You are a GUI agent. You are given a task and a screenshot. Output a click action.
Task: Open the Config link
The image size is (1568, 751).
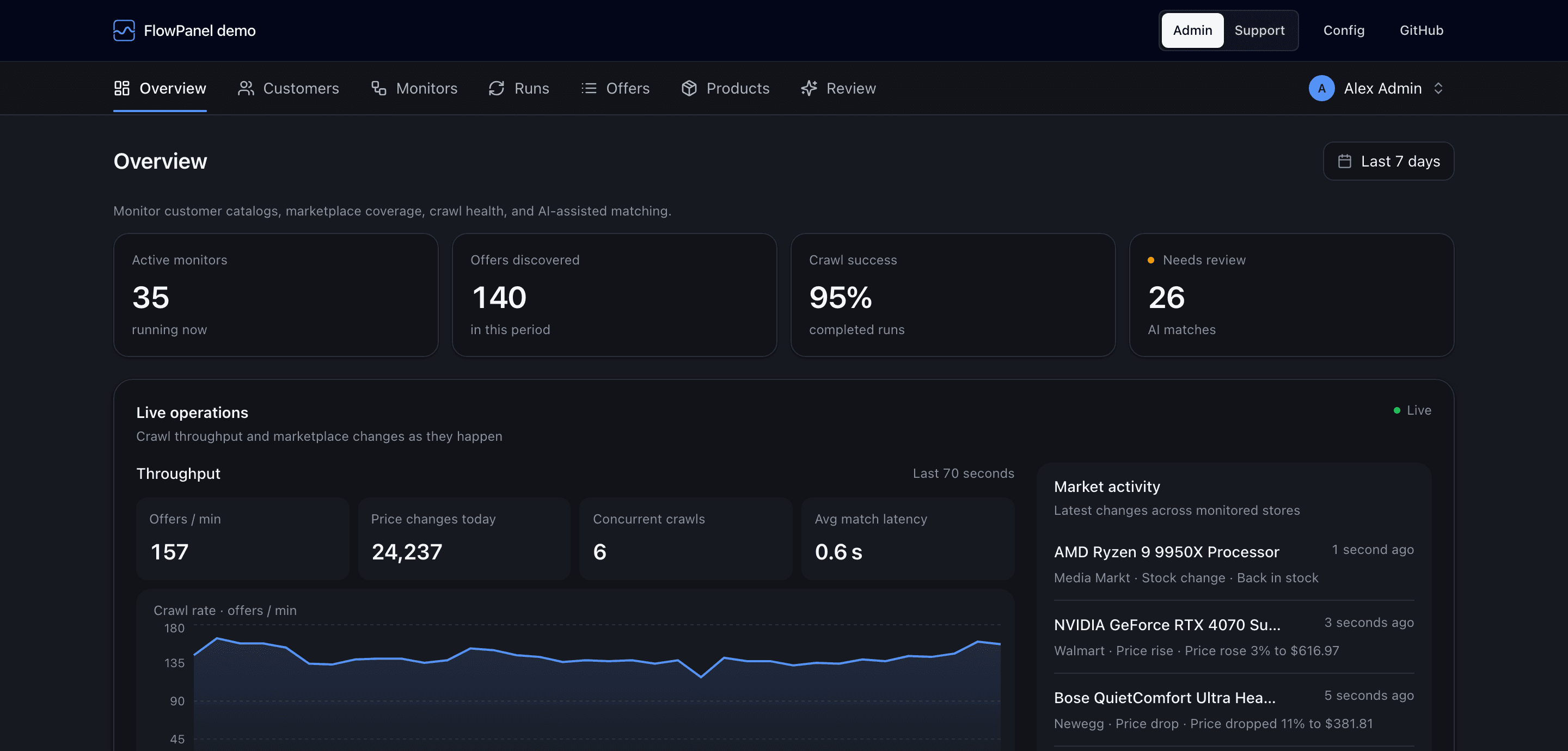(x=1344, y=30)
